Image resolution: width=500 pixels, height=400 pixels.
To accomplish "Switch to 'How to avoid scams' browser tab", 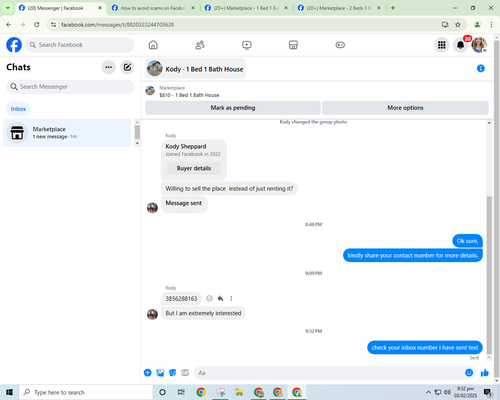I will [153, 8].
